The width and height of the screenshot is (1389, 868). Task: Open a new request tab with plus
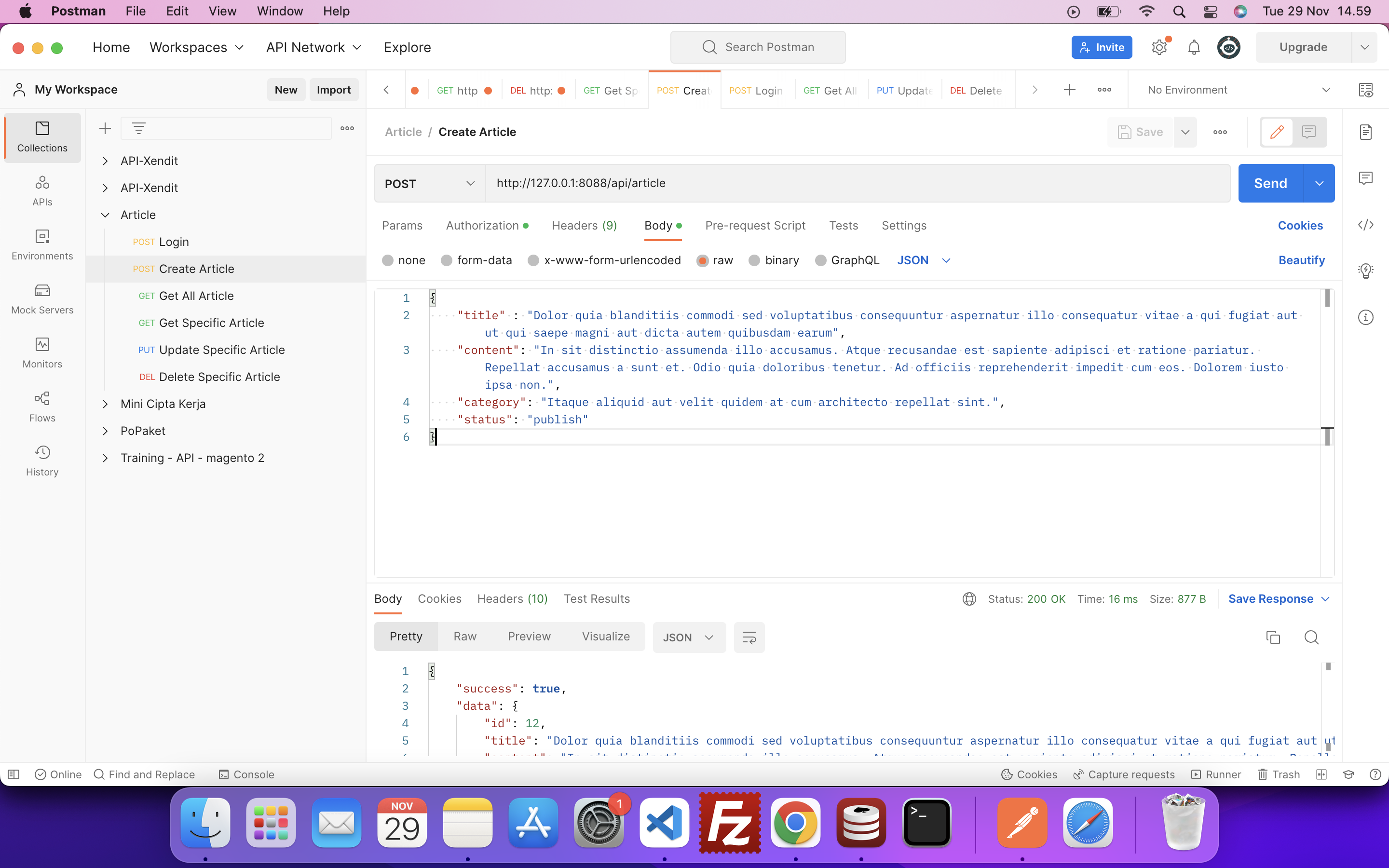click(x=1069, y=90)
